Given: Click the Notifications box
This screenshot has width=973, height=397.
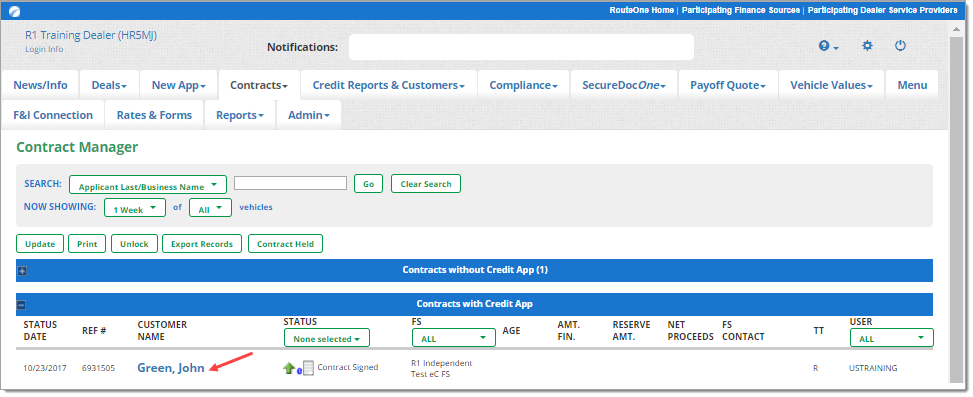Looking at the screenshot, I should click(x=521, y=47).
